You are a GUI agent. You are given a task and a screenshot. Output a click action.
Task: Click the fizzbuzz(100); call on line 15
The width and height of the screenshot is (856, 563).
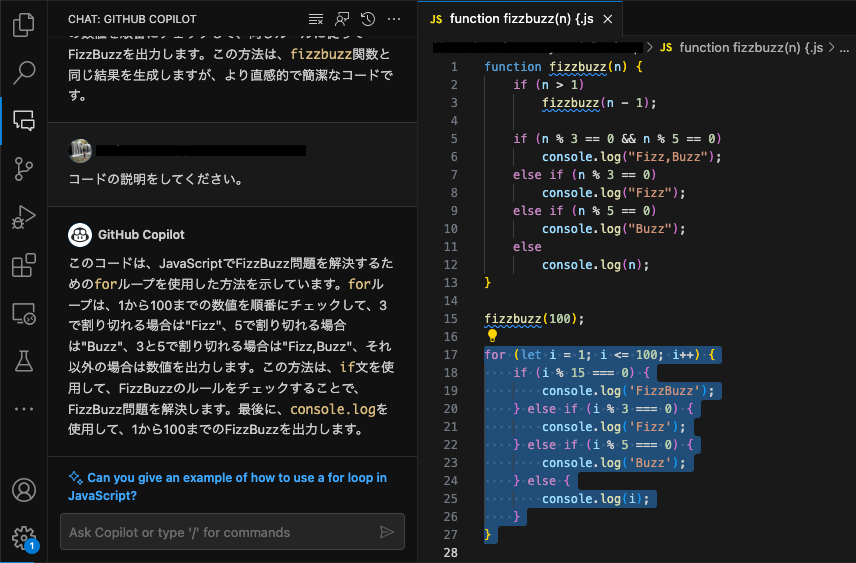(x=534, y=319)
